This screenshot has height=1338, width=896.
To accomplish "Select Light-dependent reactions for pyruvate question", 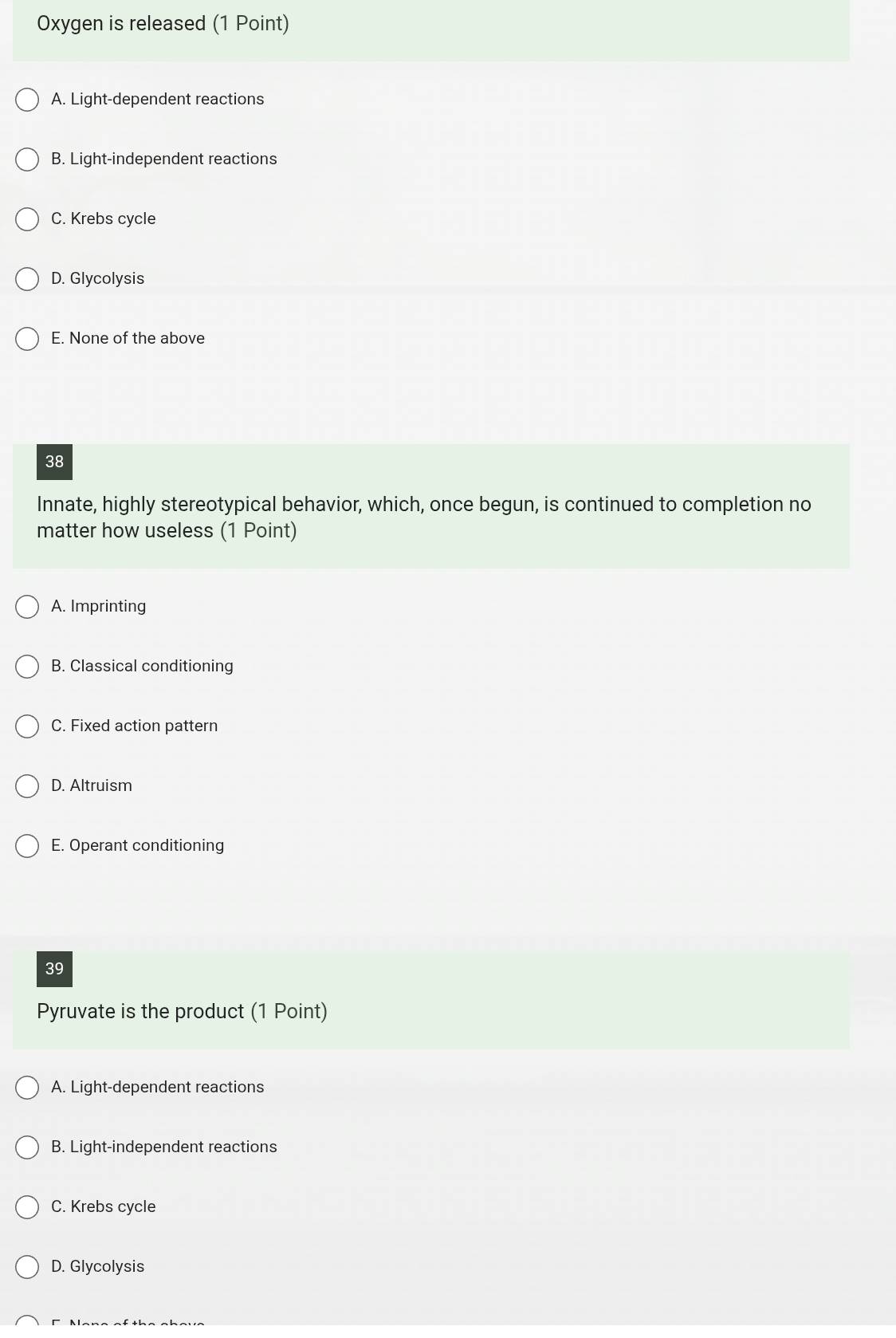I will click(x=27, y=1088).
